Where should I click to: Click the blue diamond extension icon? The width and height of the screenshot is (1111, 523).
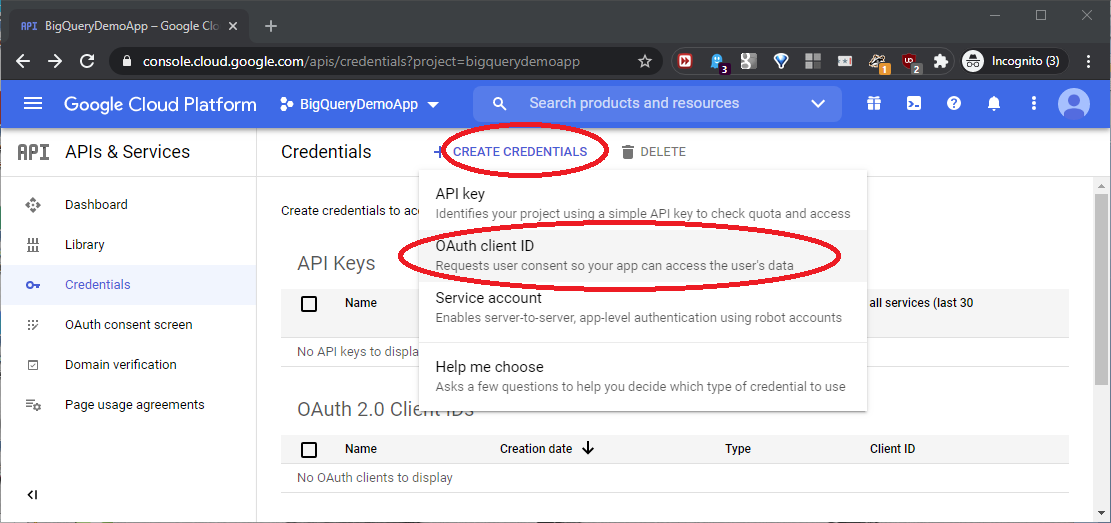[x=781, y=62]
